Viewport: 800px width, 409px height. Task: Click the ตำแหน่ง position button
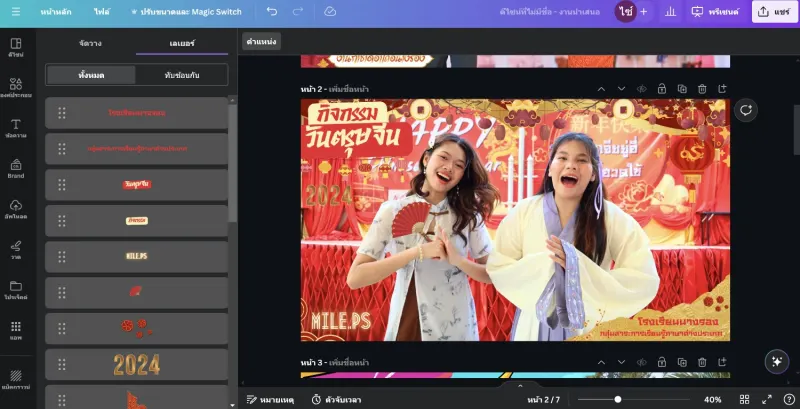[261, 41]
